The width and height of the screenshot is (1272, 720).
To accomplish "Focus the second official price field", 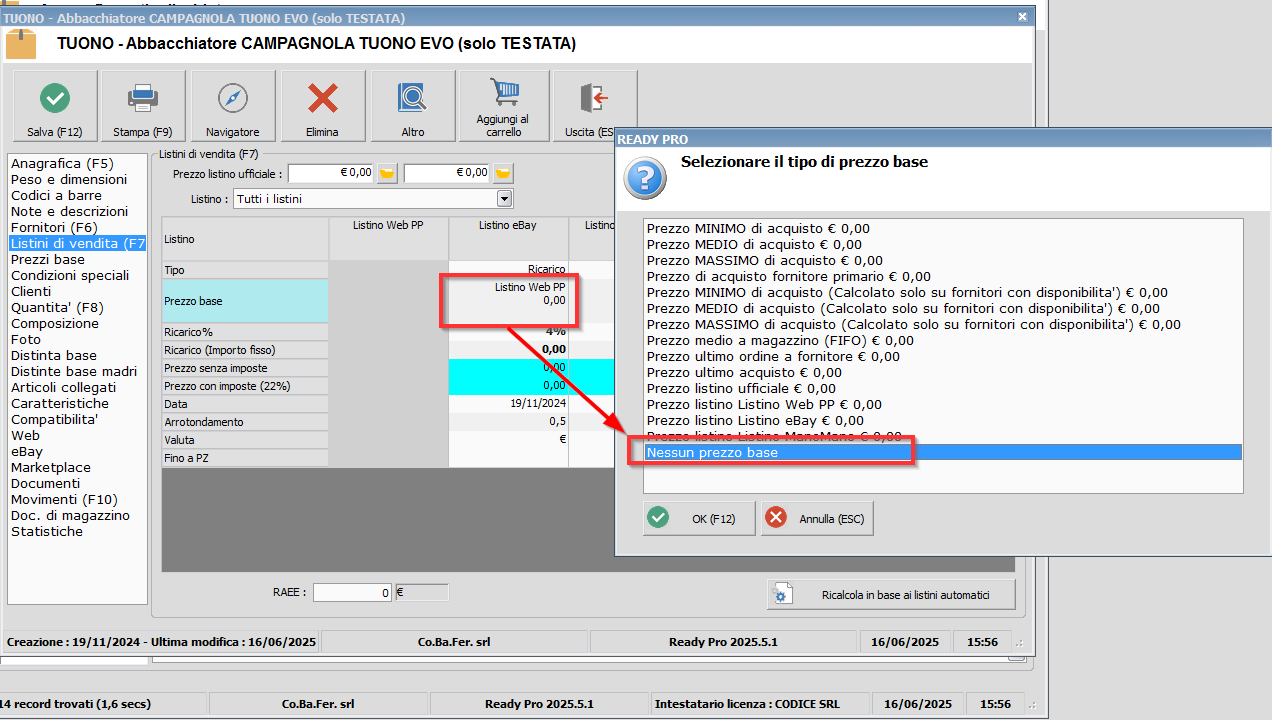I will coord(447,173).
